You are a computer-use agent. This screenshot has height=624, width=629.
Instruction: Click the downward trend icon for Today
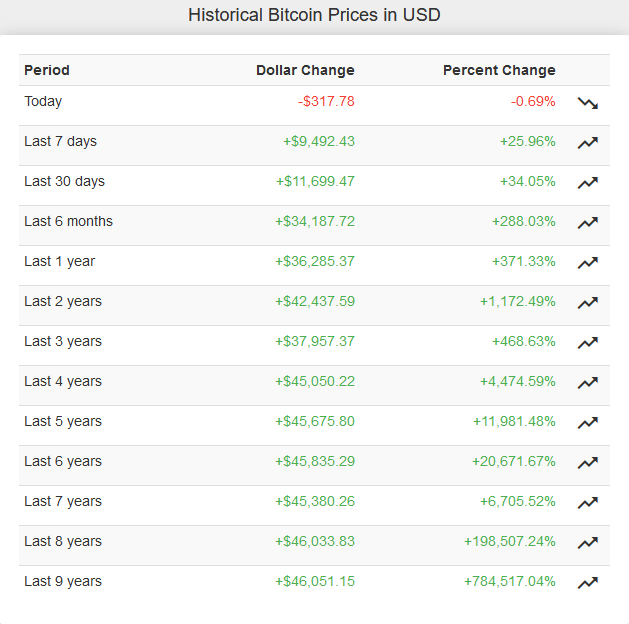click(x=588, y=103)
